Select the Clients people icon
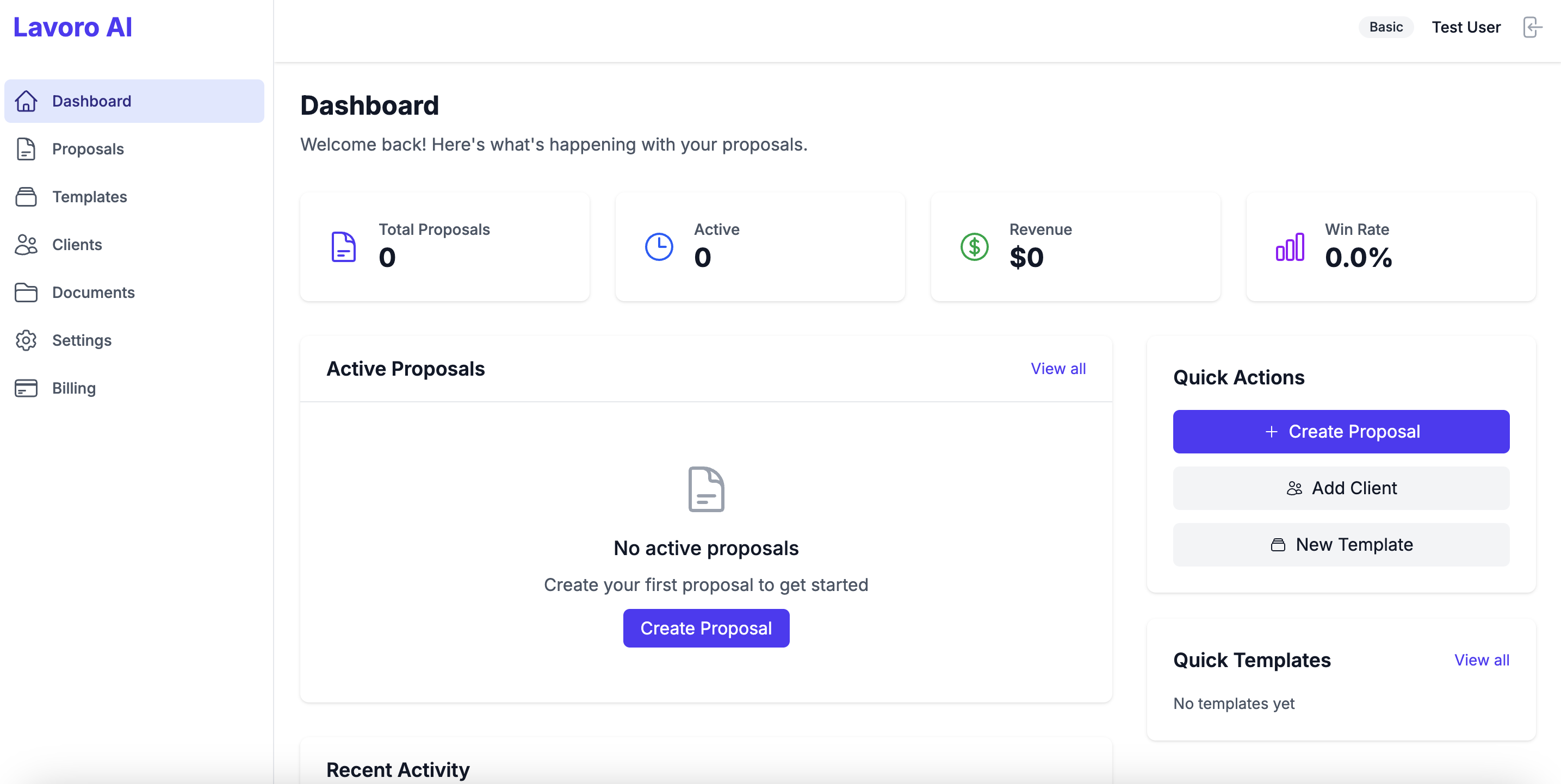1561x784 pixels. [26, 245]
